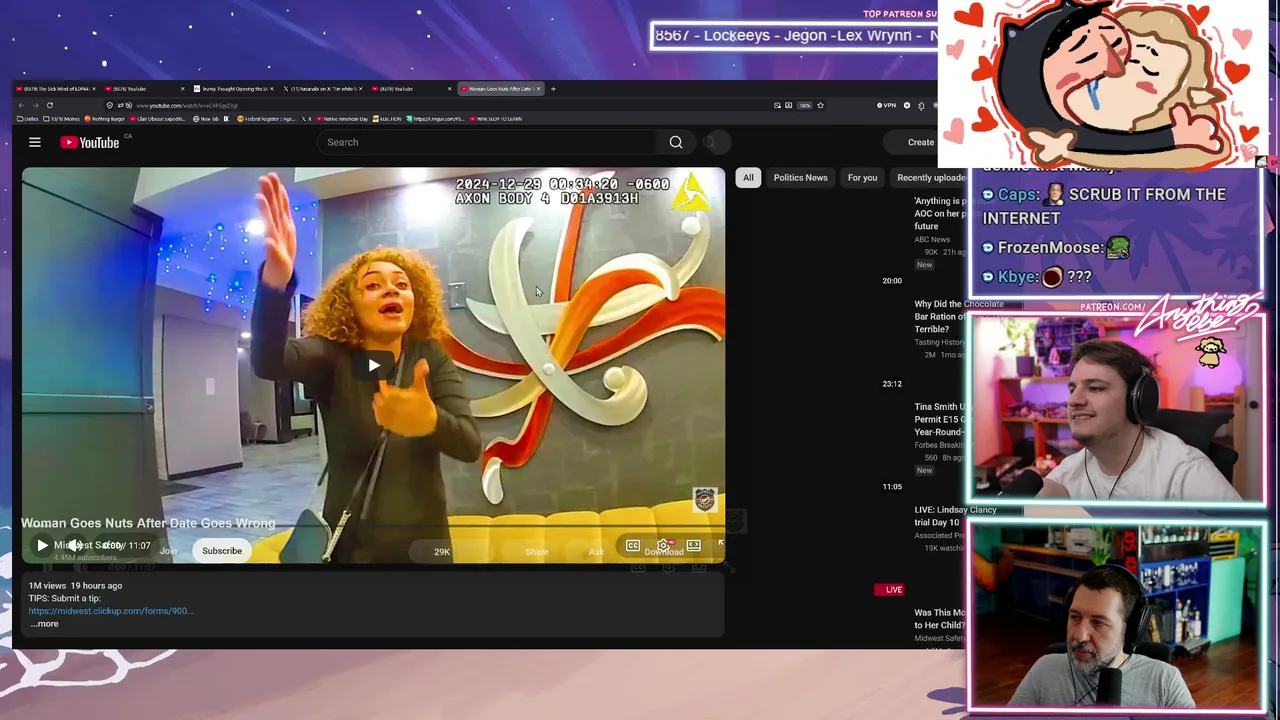Click the play icon in the player bar
This screenshot has width=1280, height=720.
[42, 545]
